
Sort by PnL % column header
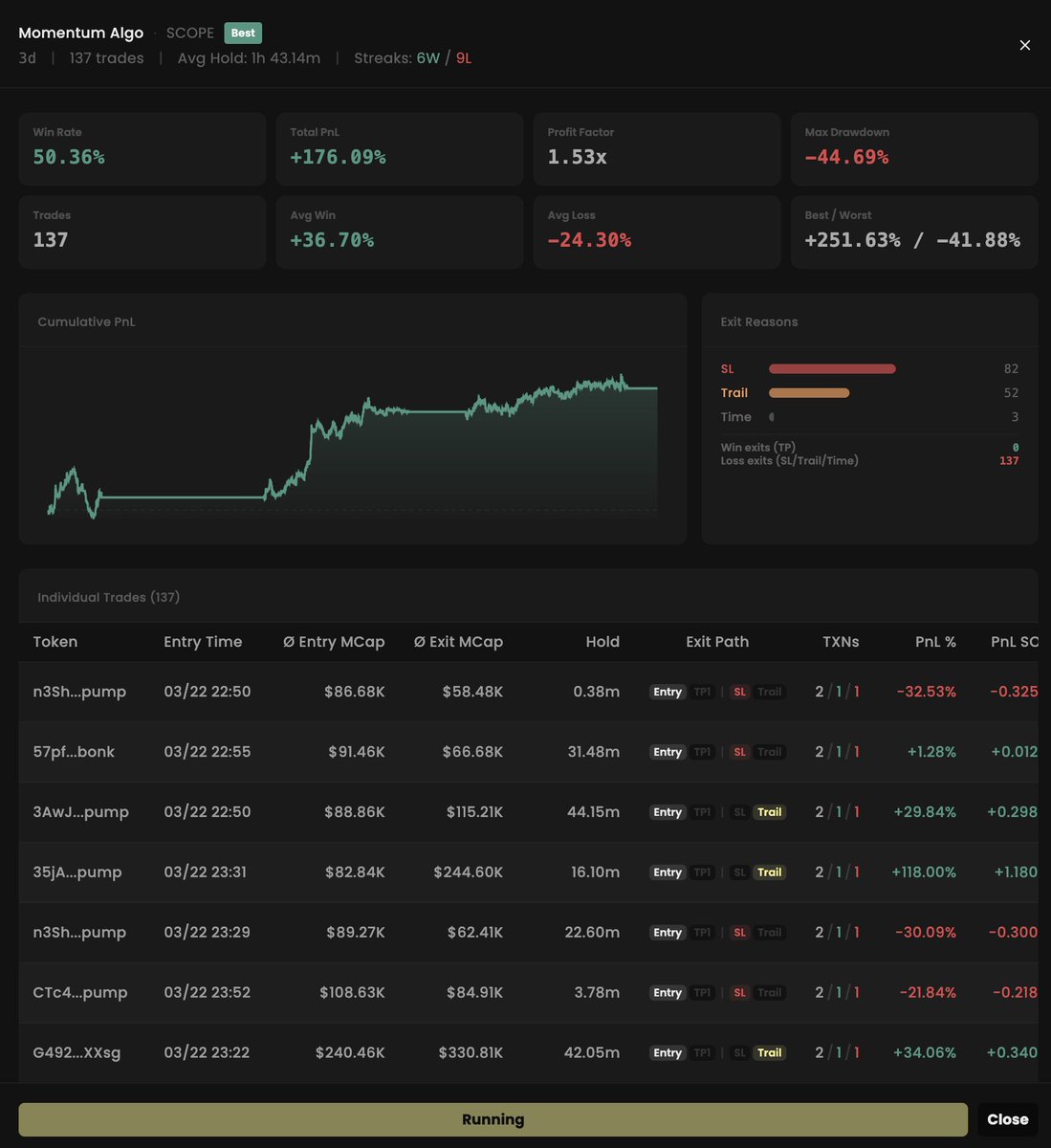pyautogui.click(x=935, y=642)
